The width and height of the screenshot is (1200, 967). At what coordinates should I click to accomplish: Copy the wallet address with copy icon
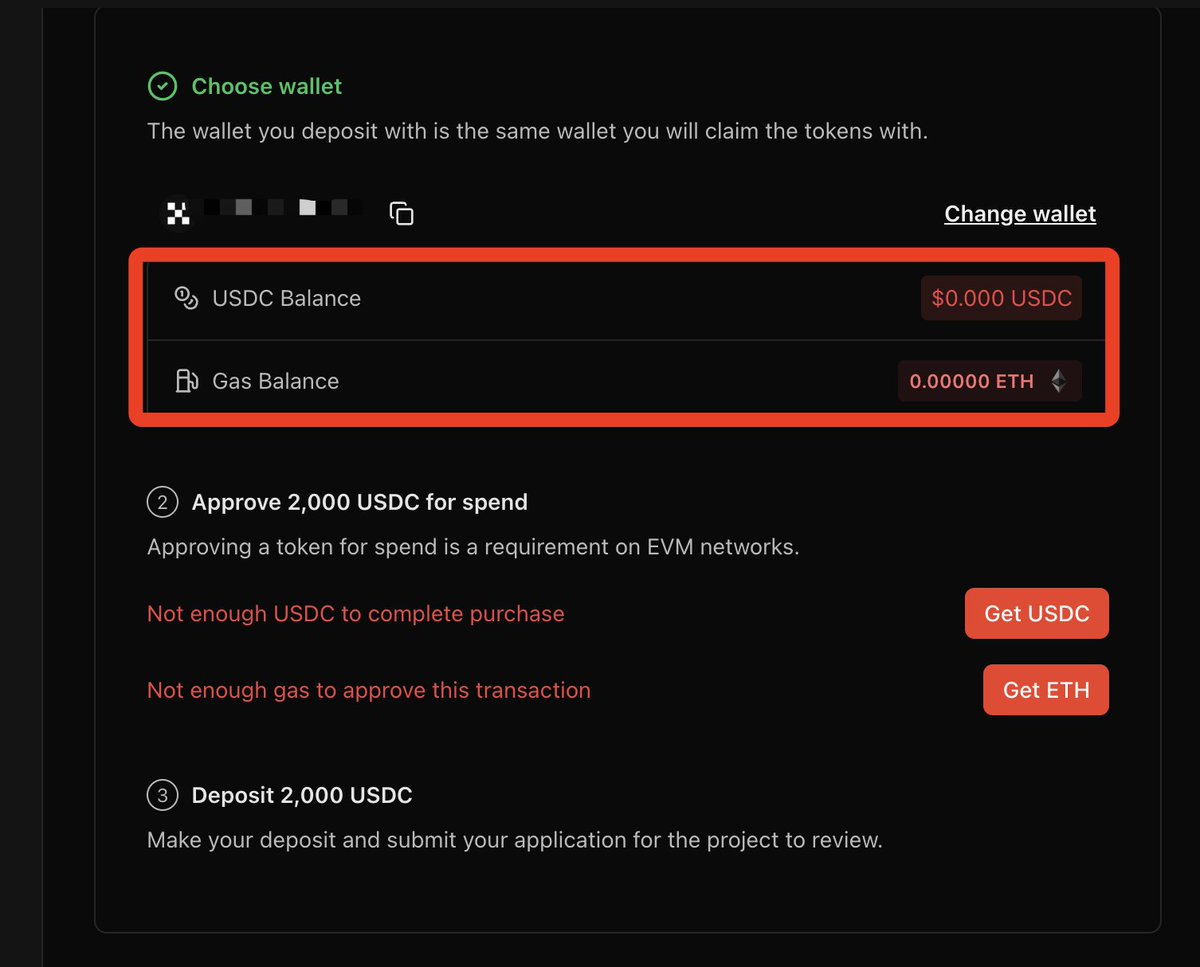pos(401,213)
